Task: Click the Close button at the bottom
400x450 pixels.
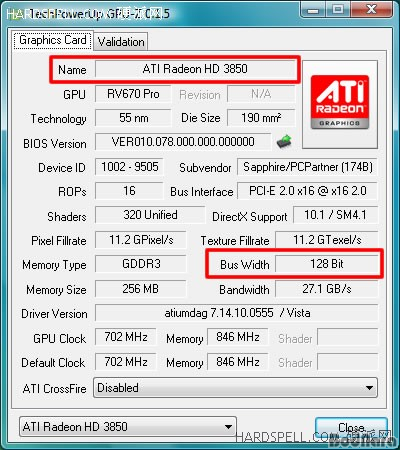Action: point(351,427)
